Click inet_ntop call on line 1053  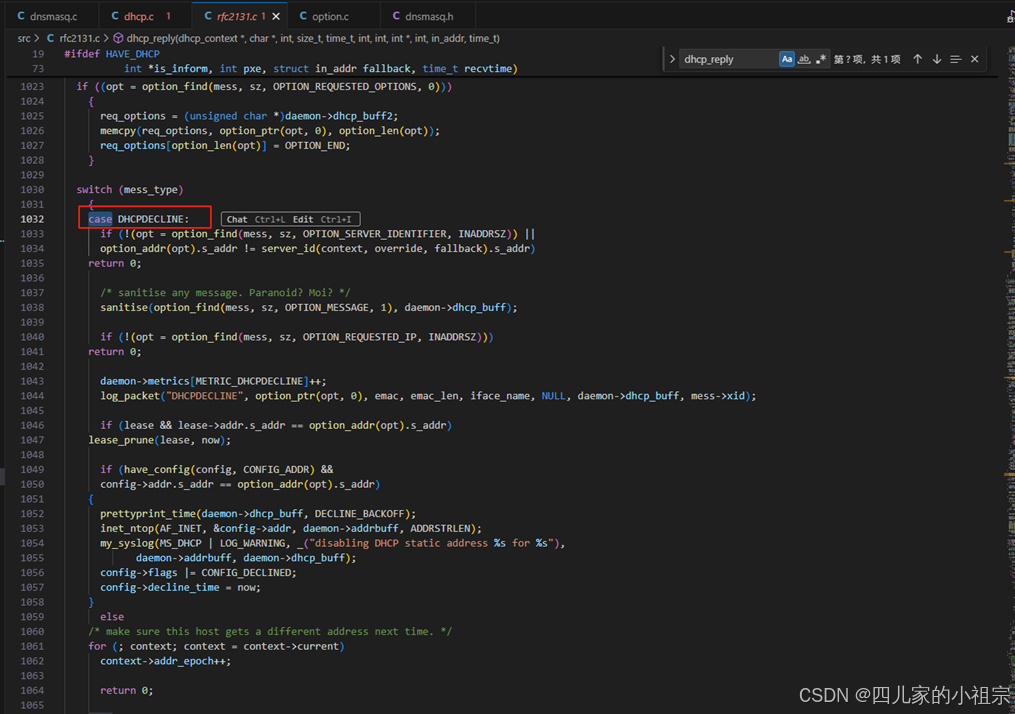[x=127, y=528]
